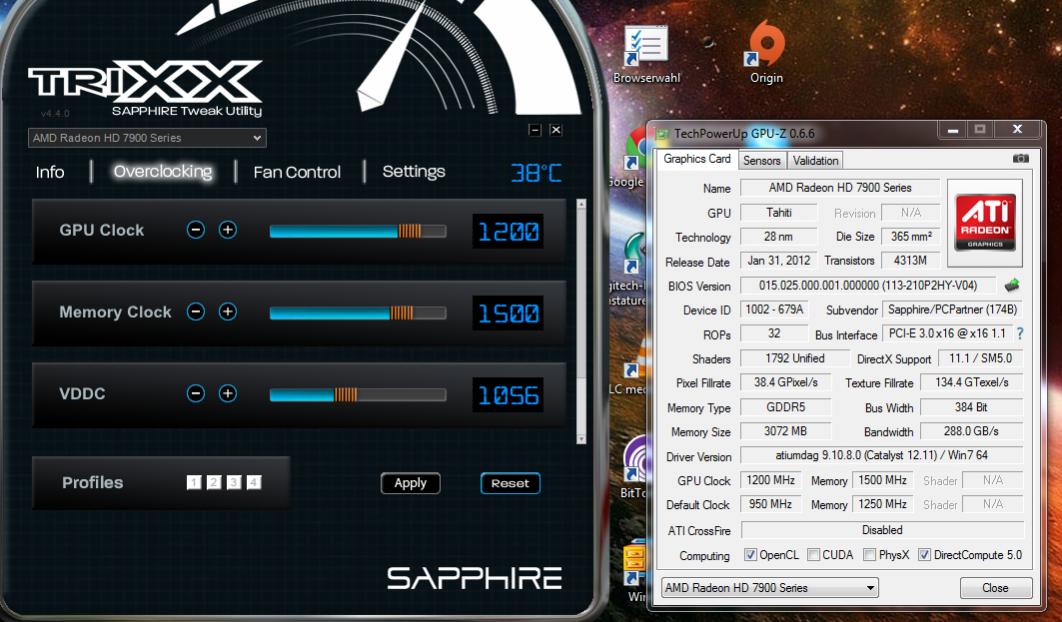Increase VDDC with plus button
The image size is (1062, 622).
[228, 394]
